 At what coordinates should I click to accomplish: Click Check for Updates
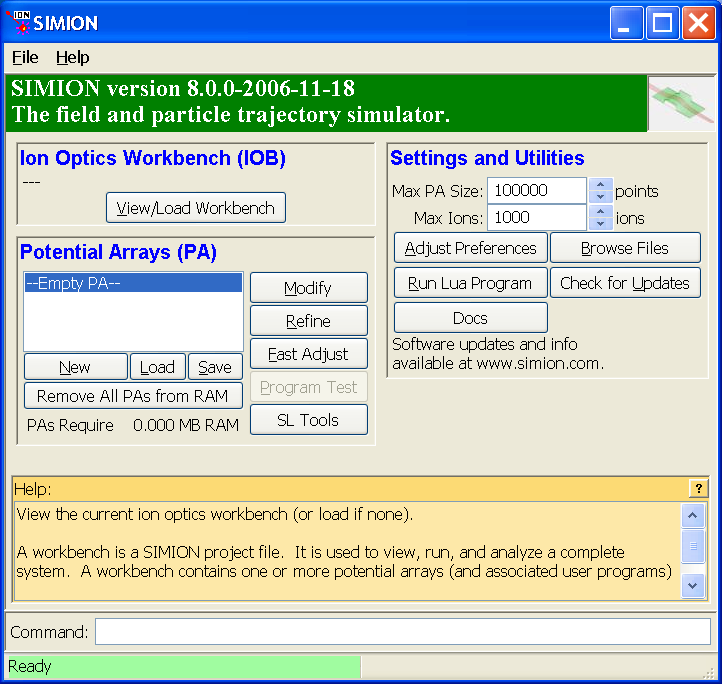pyautogui.click(x=625, y=283)
